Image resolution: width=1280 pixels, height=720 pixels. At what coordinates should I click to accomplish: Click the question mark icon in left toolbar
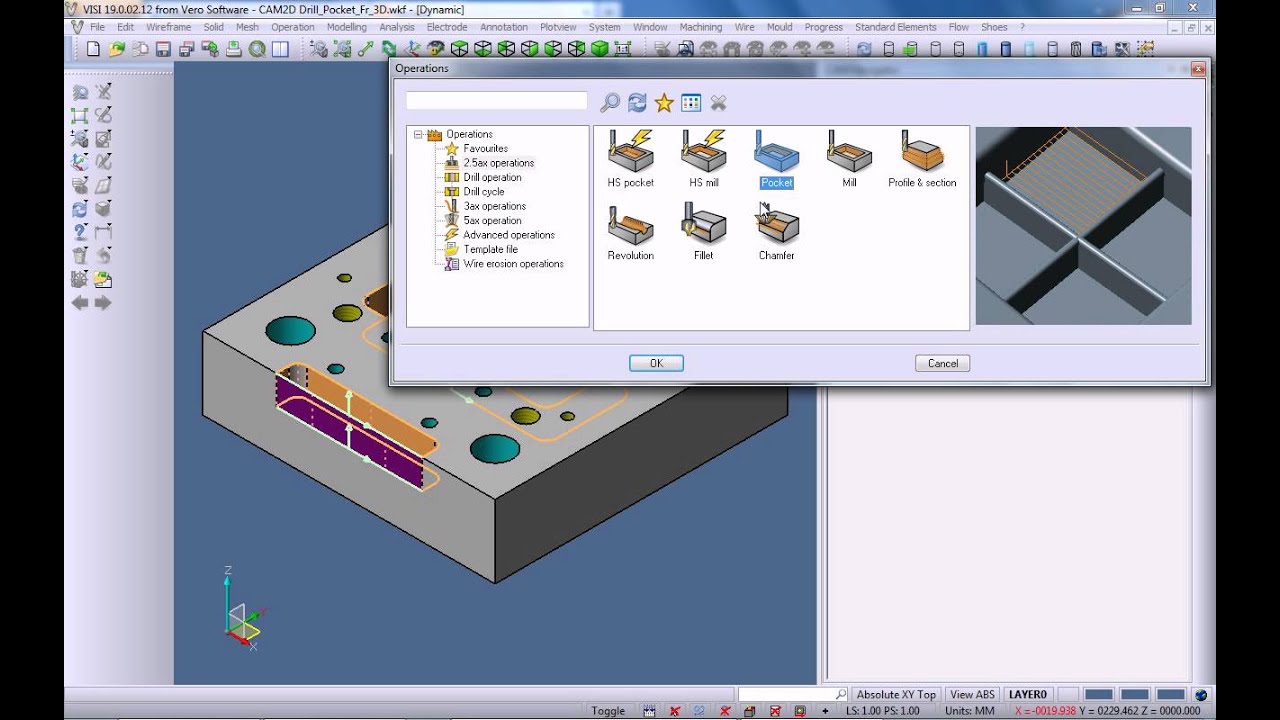click(x=80, y=232)
